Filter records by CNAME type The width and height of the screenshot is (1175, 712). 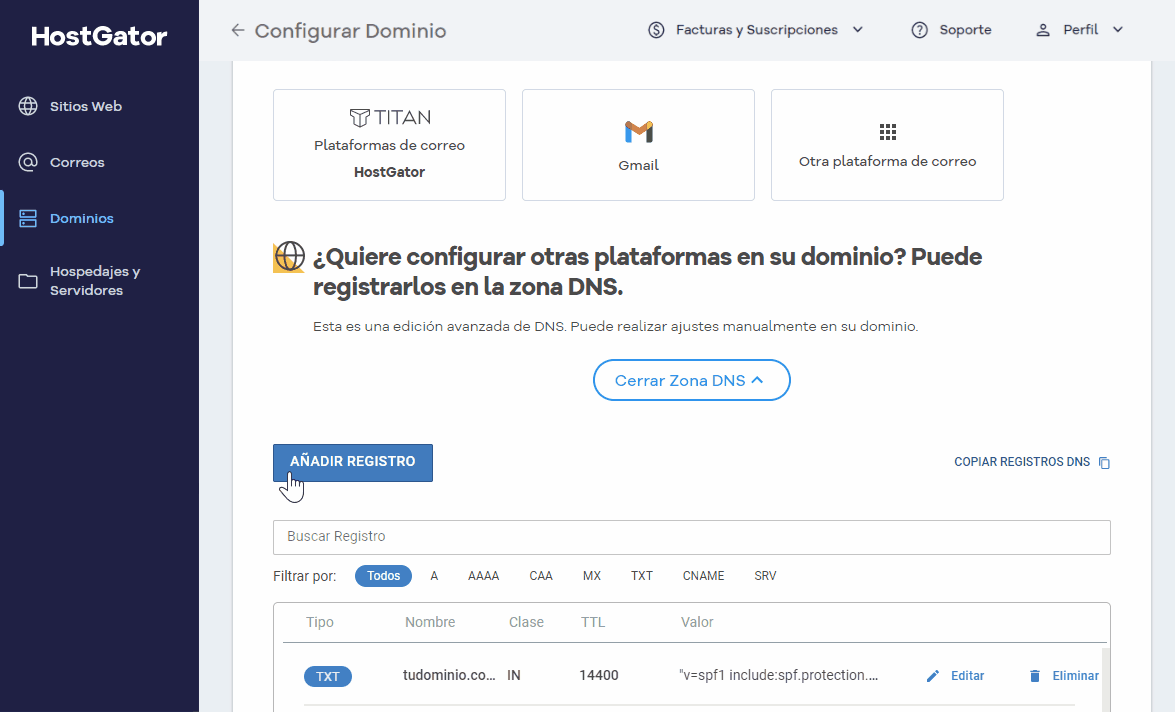click(704, 576)
